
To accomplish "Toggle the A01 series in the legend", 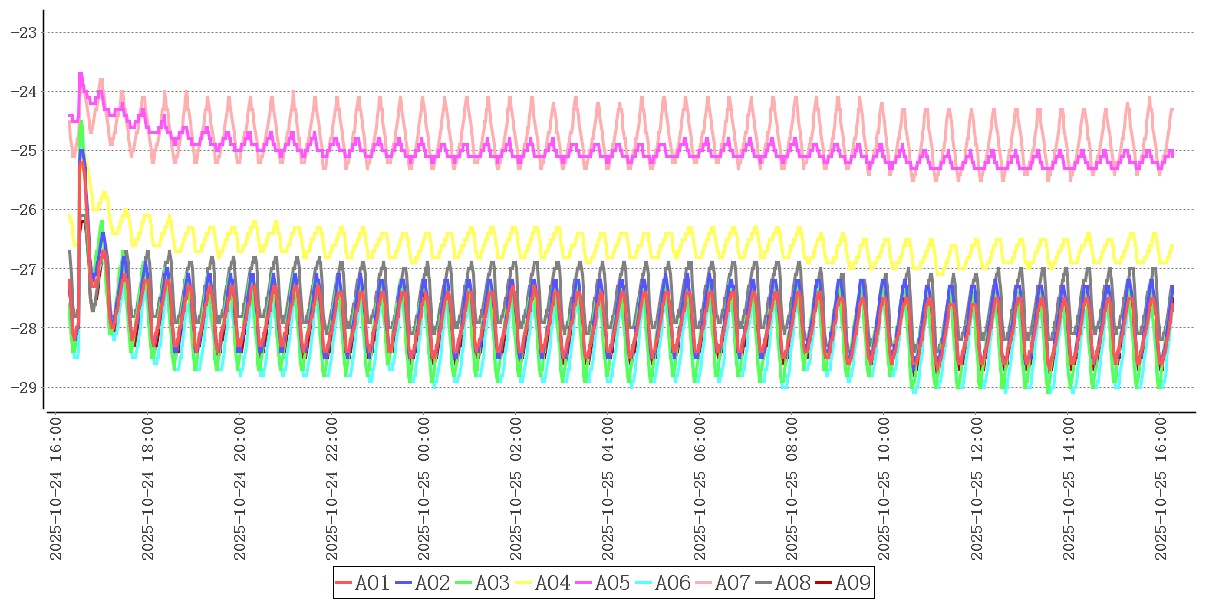I will tap(362, 583).
